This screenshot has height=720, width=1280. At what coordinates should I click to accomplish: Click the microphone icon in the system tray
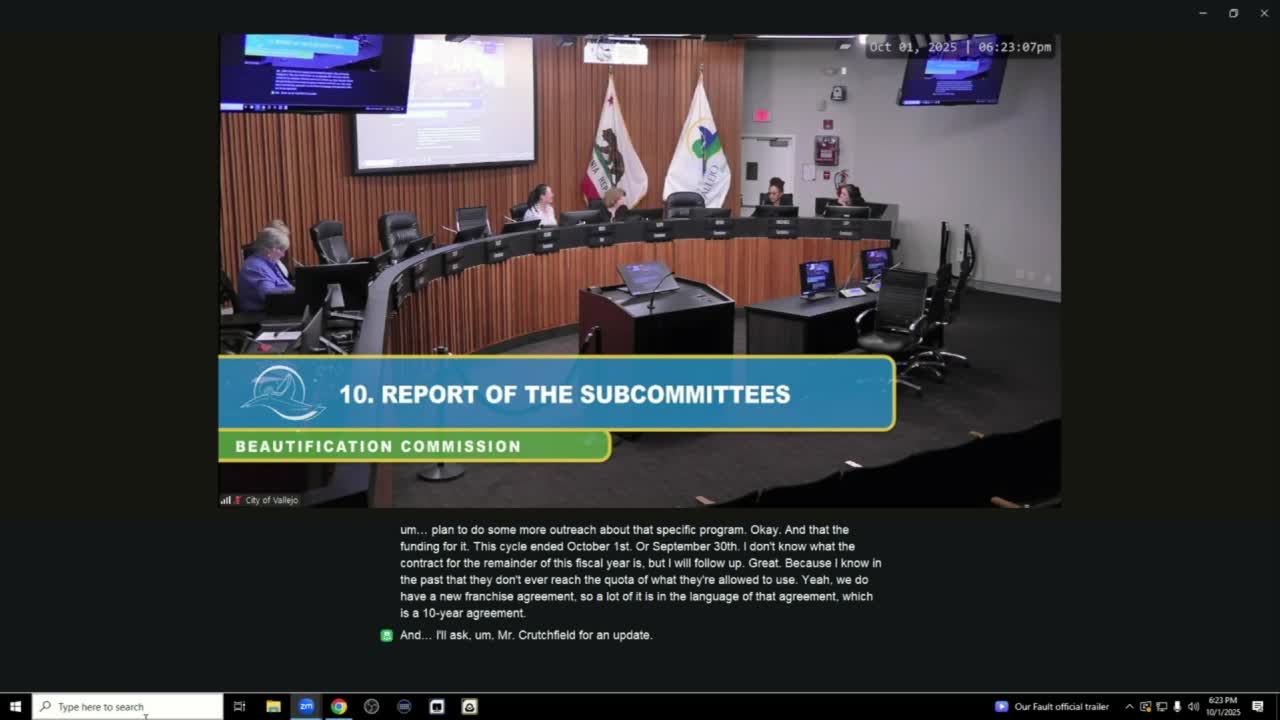1177,706
